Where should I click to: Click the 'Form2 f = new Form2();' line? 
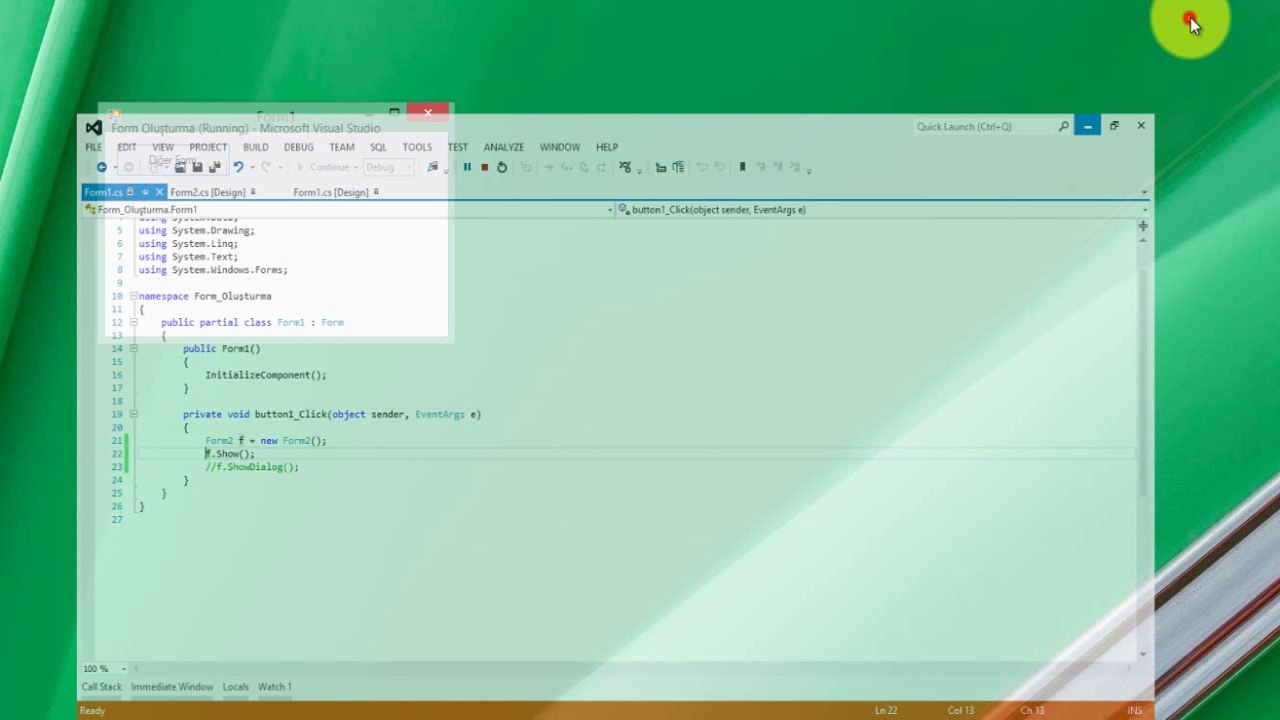click(x=265, y=441)
